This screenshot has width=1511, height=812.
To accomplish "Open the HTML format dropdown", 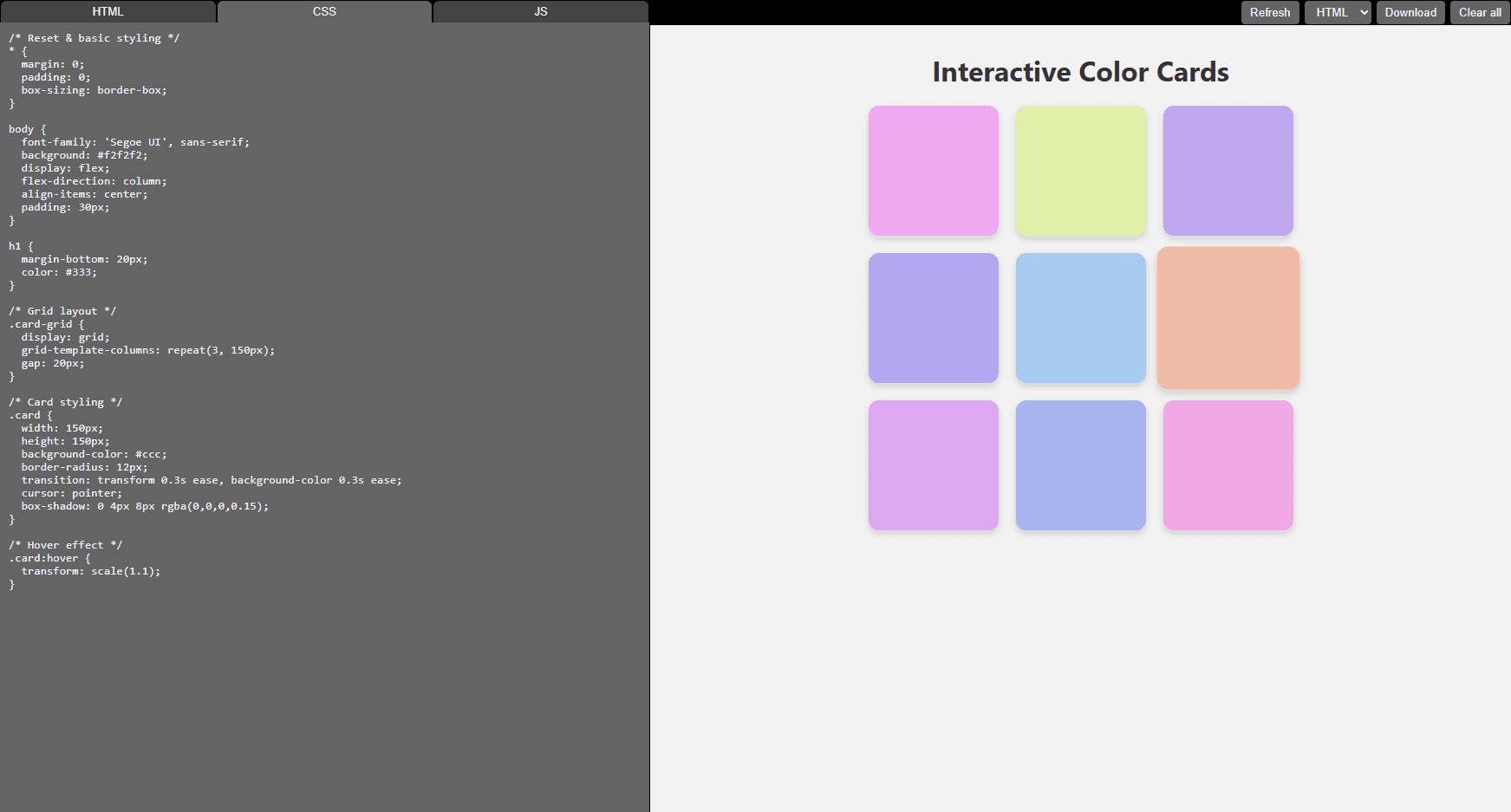I will pos(1337,12).
